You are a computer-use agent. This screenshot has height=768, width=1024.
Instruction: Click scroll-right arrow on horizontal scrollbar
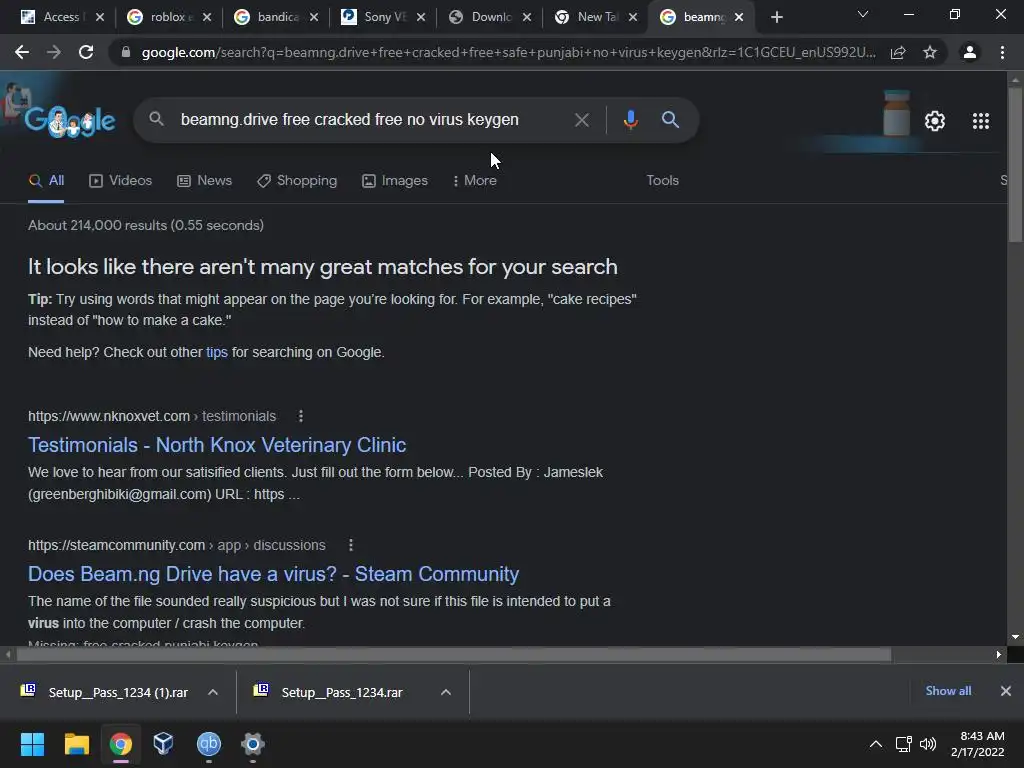tap(999, 654)
